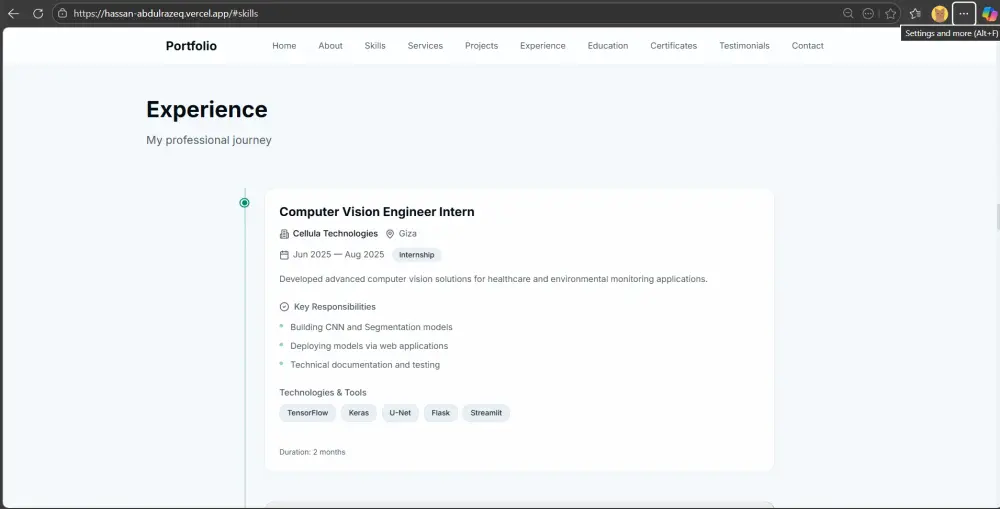Jump to the Projects section
Screen dimensions: 1000x509
(x=481, y=46)
